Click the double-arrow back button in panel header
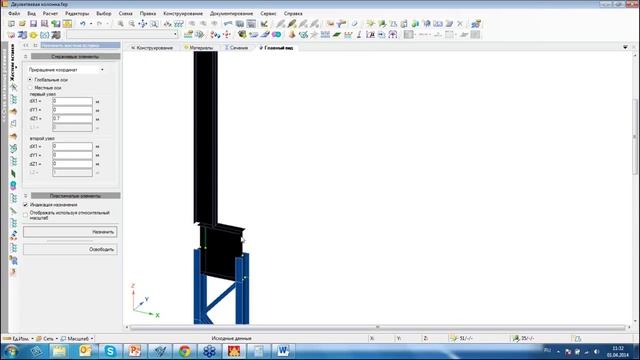Viewport: 640px width, 360px height. [x=26, y=45]
